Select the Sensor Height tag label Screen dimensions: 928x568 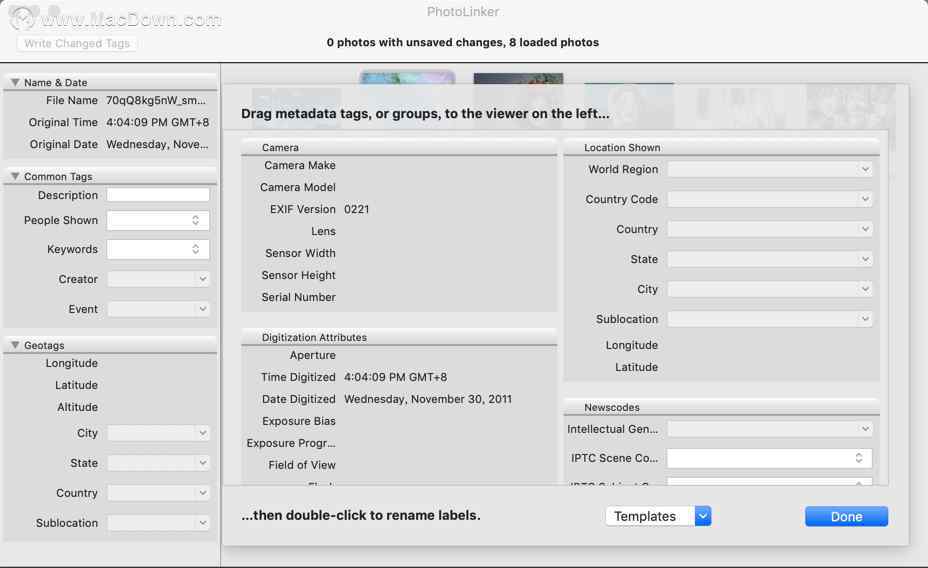[x=298, y=275]
